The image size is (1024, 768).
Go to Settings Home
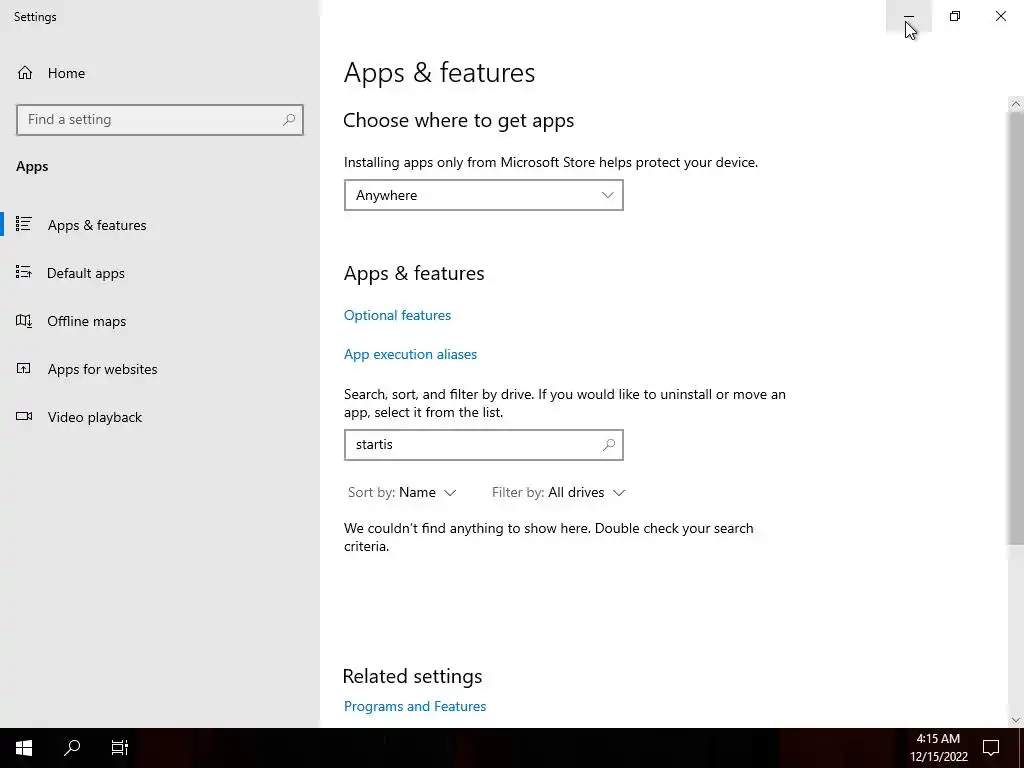pos(51,73)
